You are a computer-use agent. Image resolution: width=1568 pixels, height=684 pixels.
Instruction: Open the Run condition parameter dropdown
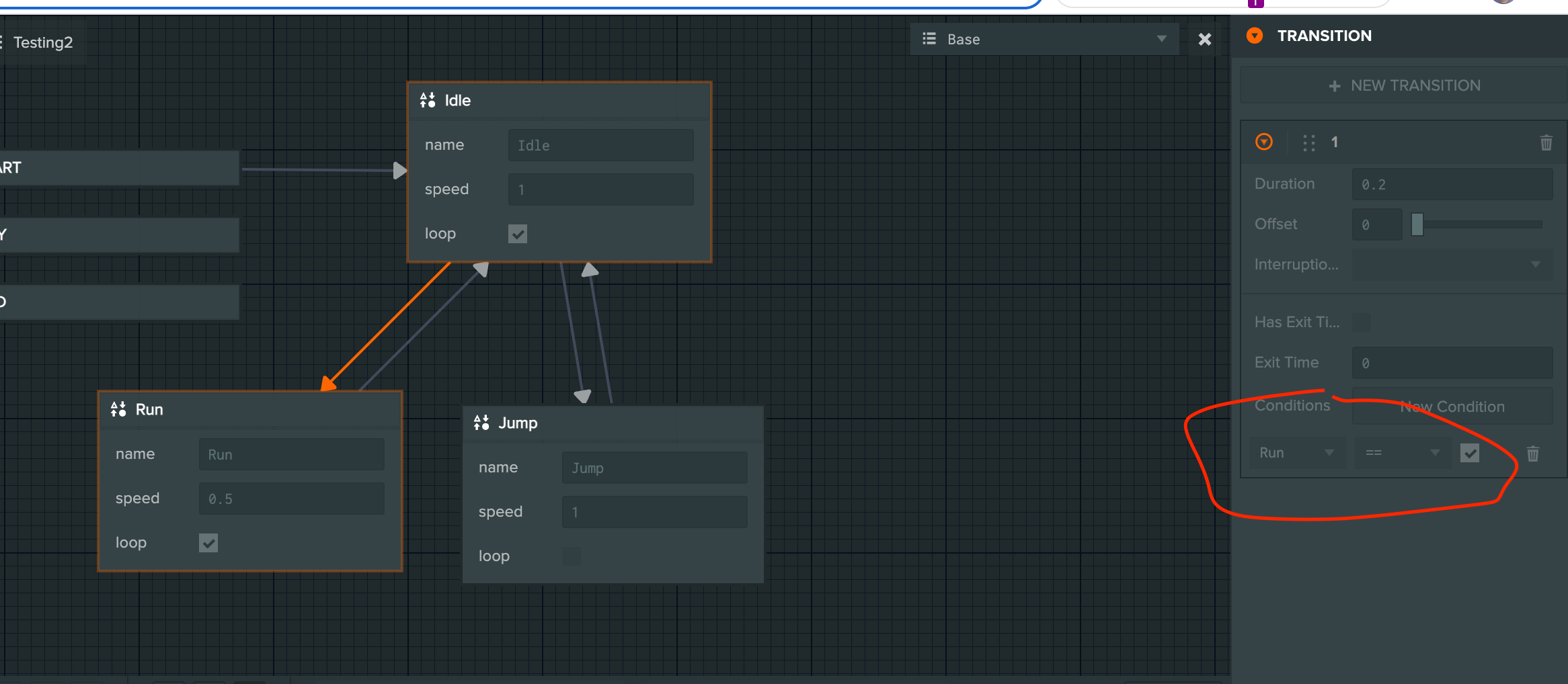1297,453
